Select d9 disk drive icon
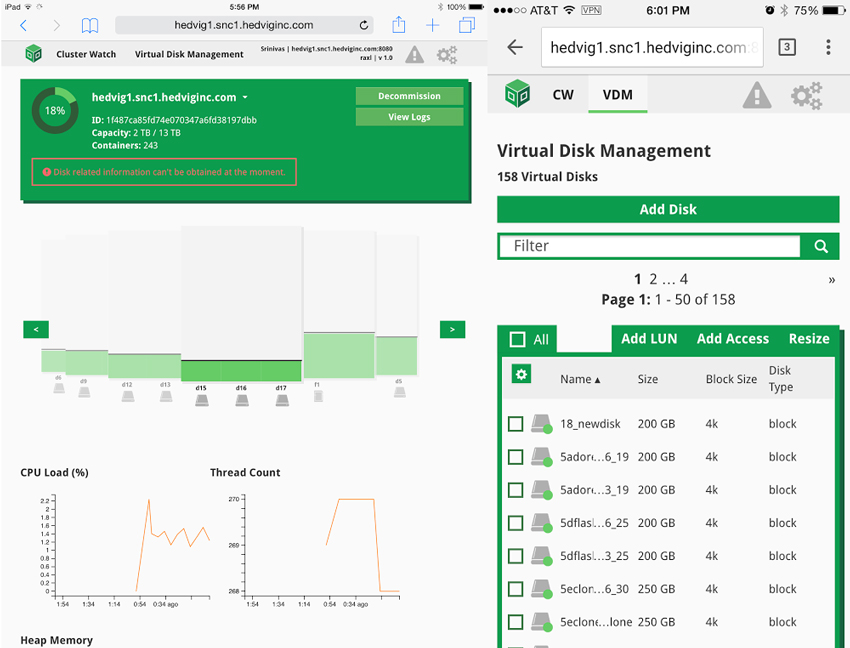The width and height of the screenshot is (850, 648). coord(84,392)
